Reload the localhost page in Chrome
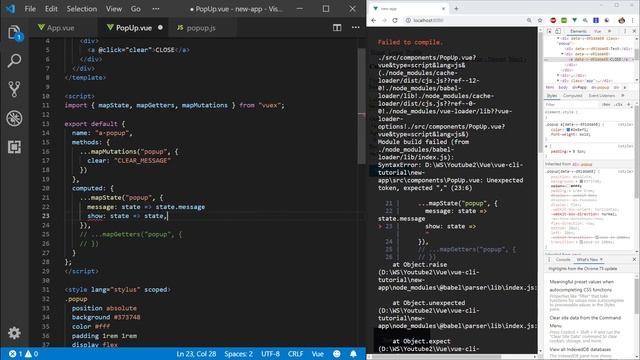This screenshot has width=640, height=360. coord(395,20)
